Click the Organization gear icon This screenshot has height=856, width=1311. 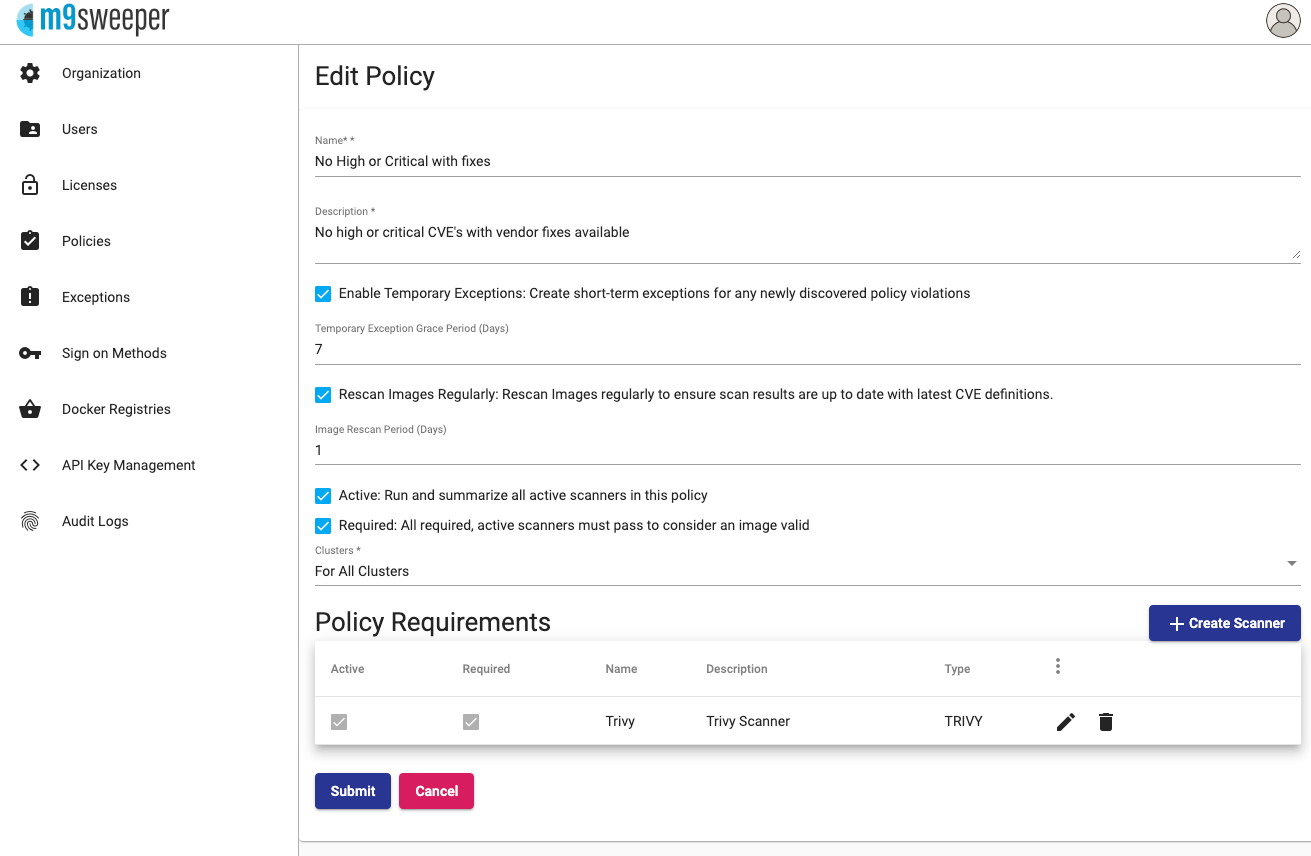click(30, 73)
